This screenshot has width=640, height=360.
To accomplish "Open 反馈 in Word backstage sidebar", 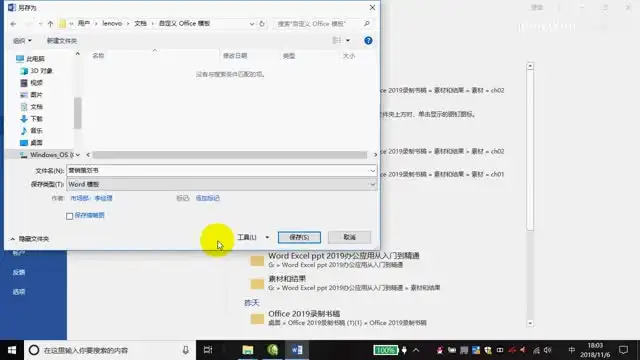I will (19, 272).
